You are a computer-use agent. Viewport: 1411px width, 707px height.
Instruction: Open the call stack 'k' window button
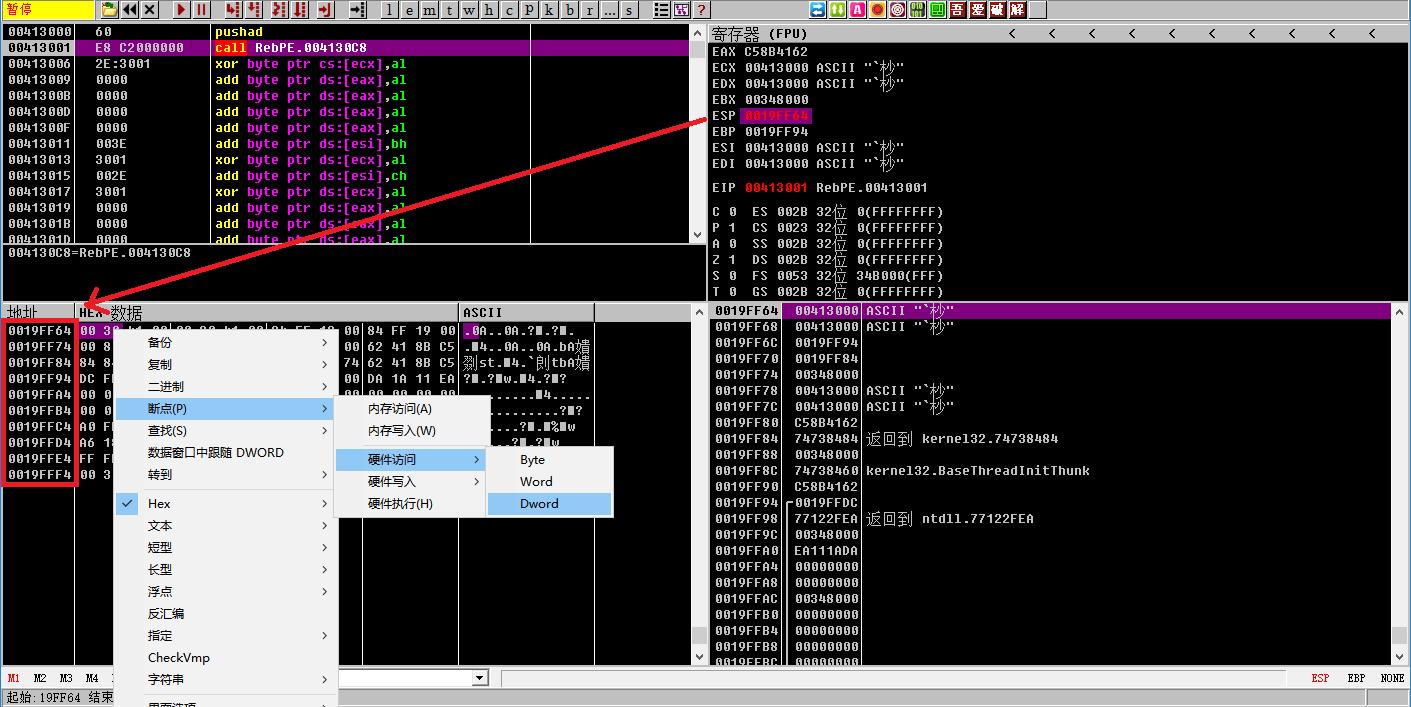pos(550,10)
